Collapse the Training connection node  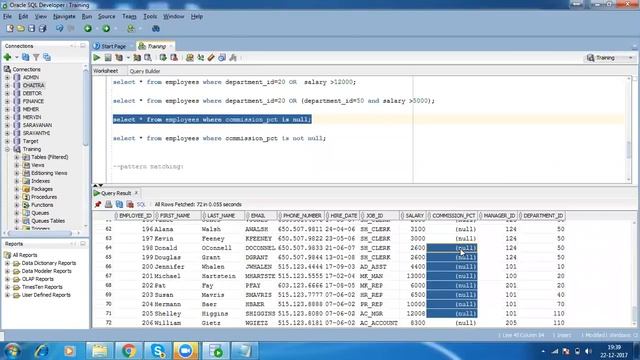[x=7, y=149]
